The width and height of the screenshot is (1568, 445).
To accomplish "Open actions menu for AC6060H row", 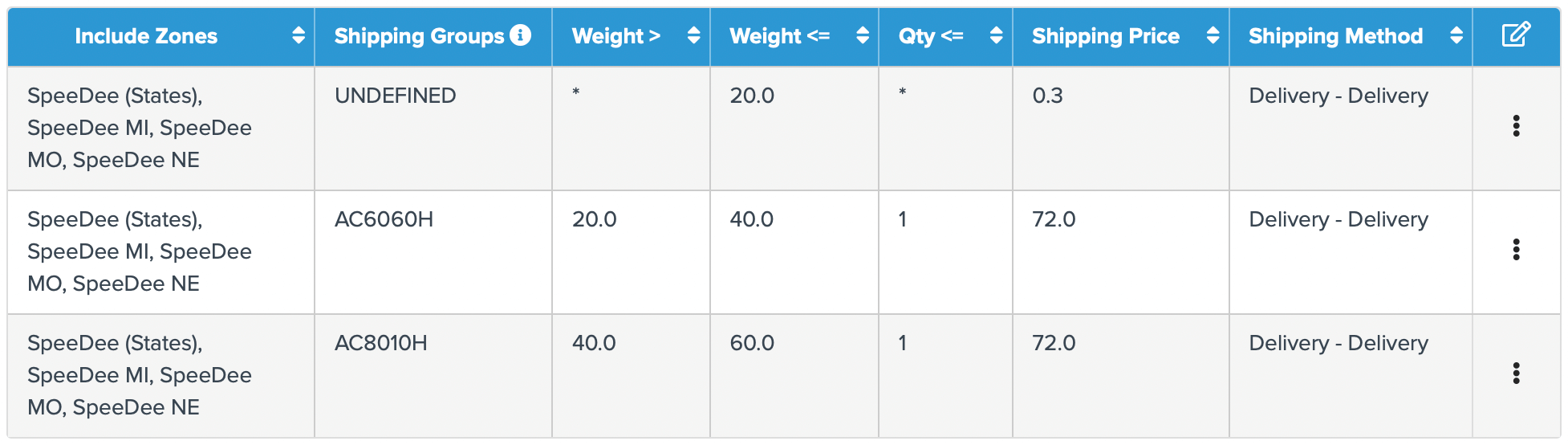I will pos(1515,250).
